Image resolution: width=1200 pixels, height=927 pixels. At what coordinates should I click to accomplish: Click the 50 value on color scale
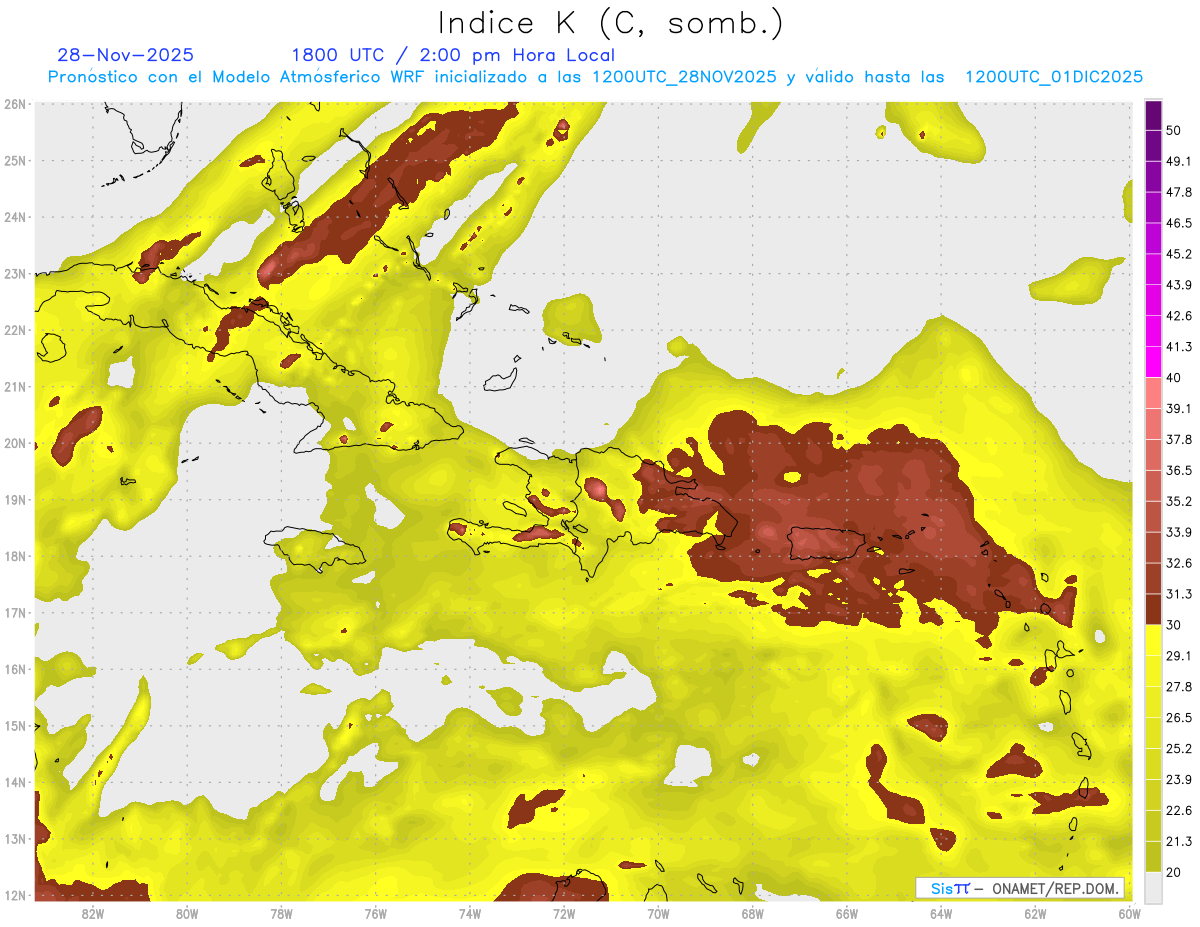pos(1174,130)
